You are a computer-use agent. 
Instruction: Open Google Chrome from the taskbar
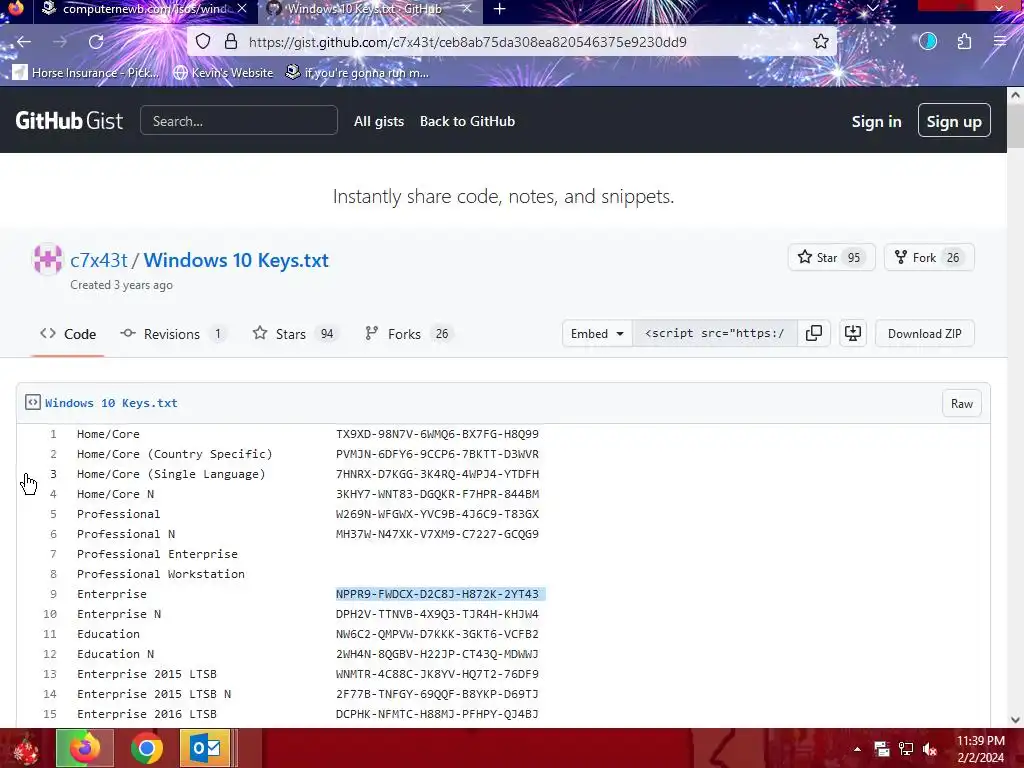pos(147,748)
